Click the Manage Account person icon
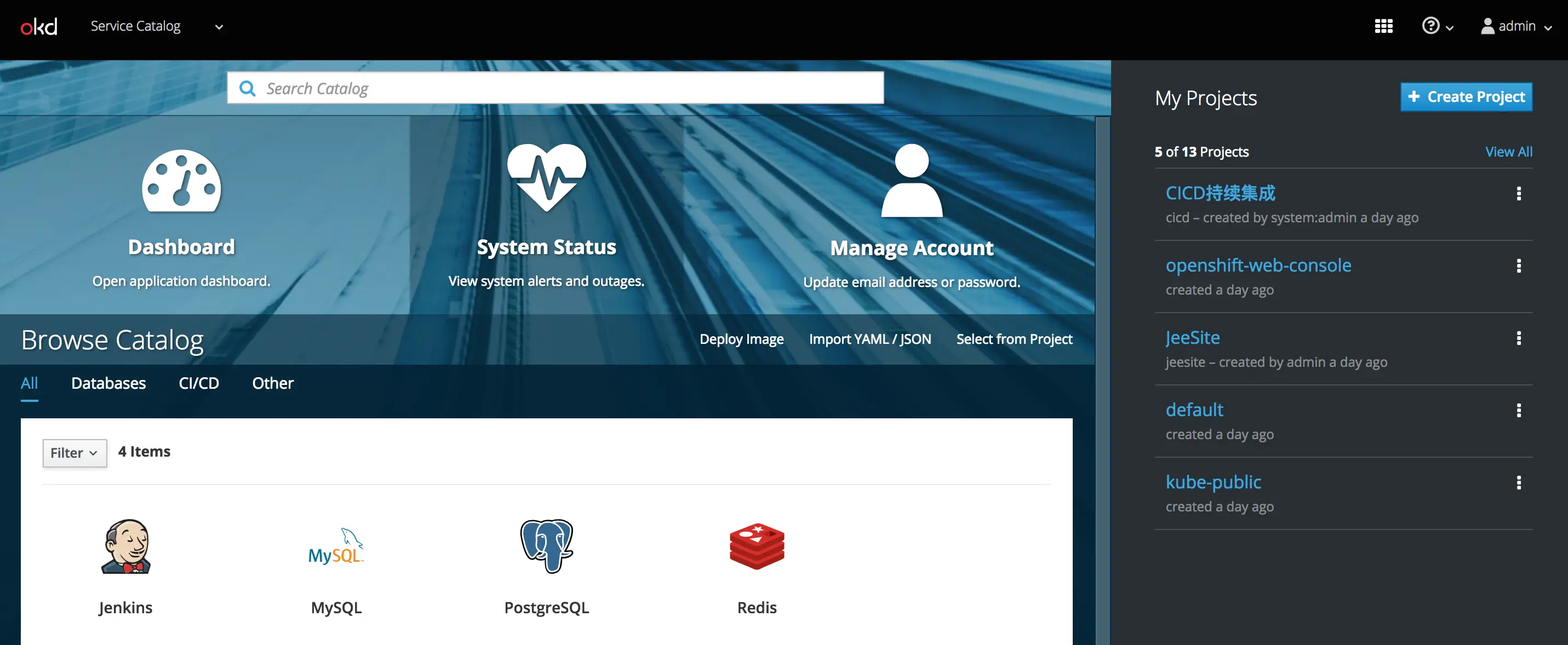Image resolution: width=1568 pixels, height=645 pixels. click(x=911, y=181)
